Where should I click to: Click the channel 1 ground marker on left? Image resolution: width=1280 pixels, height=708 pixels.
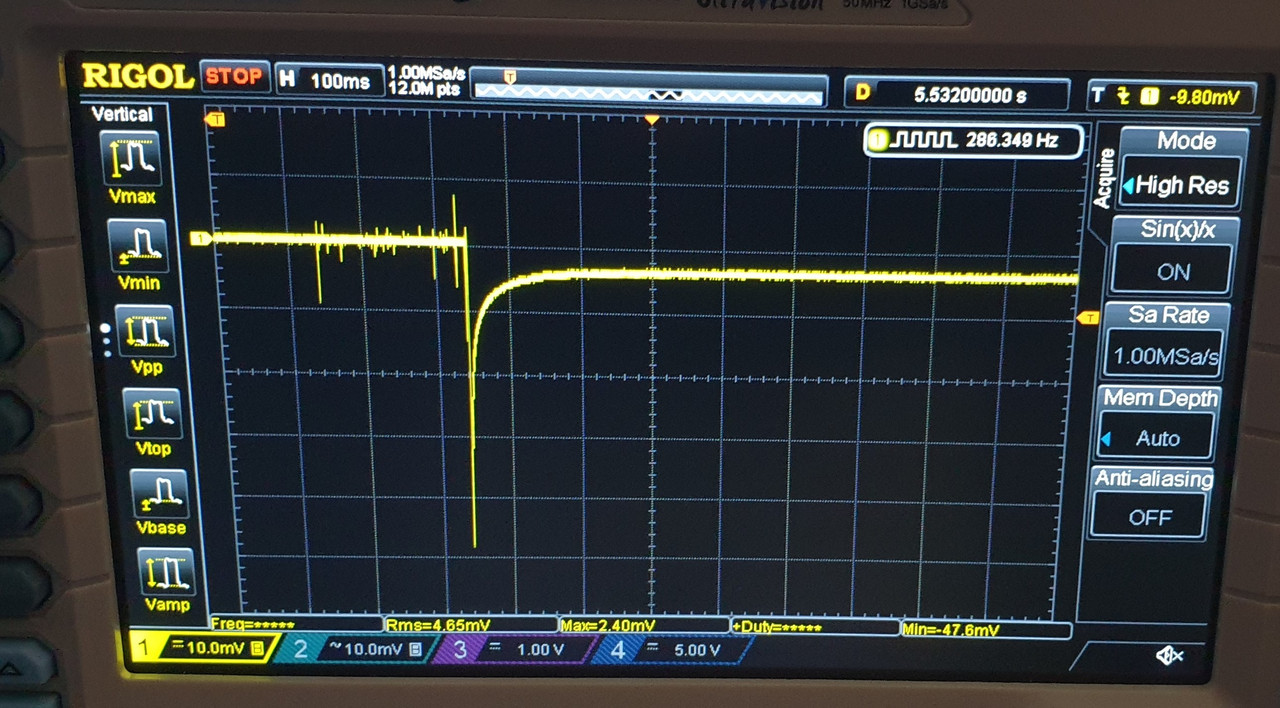coord(201,238)
